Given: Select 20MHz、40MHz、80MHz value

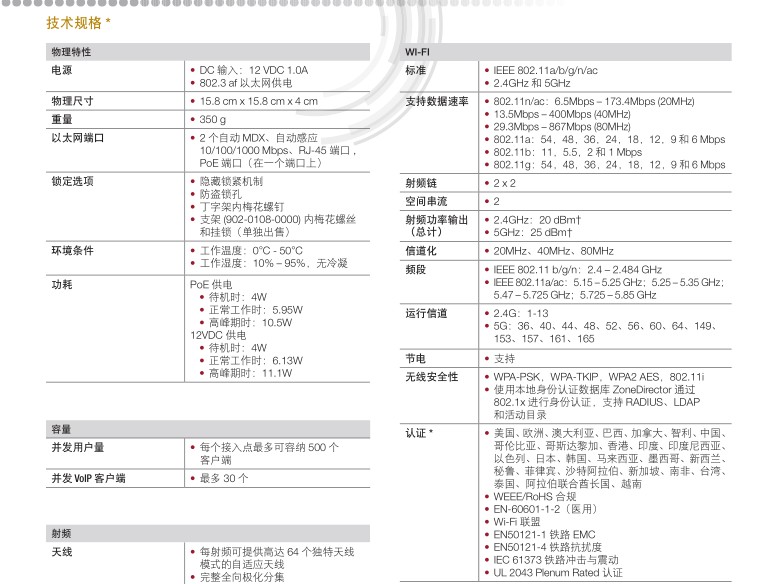Looking at the screenshot, I should (553, 250).
